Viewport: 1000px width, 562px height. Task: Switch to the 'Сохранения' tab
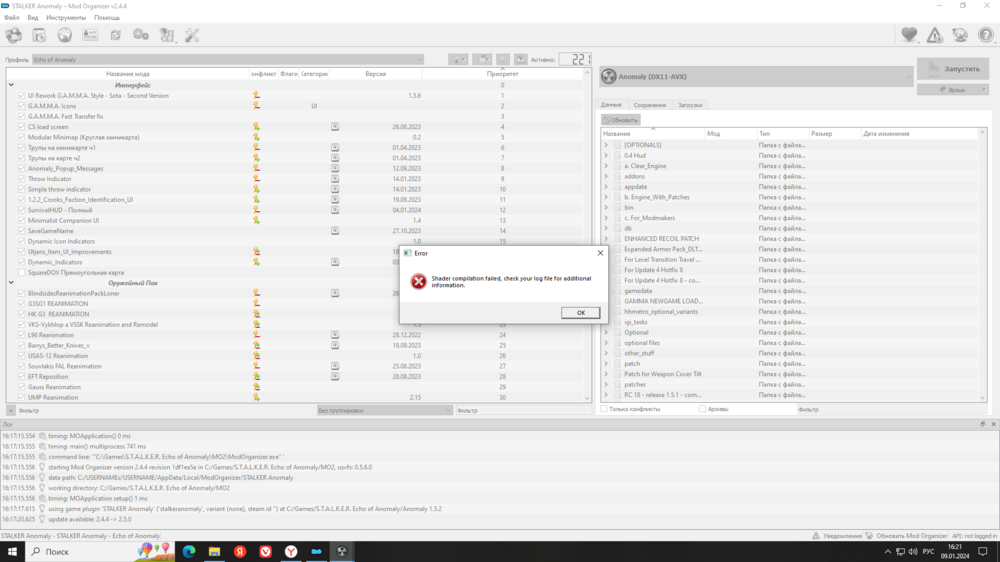pos(649,105)
